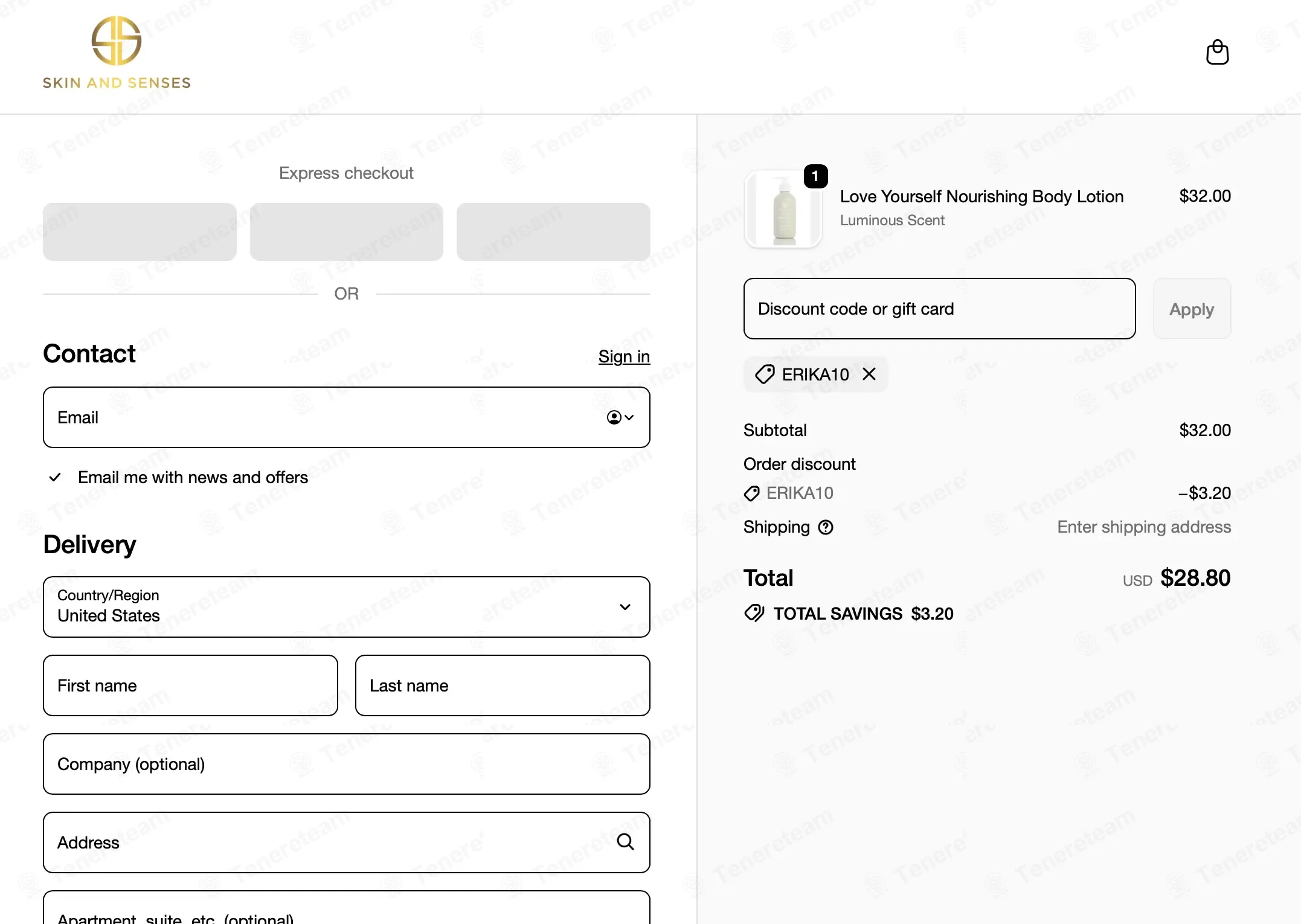Image resolution: width=1301 pixels, height=924 pixels.
Task: Click the product price $32.00
Action: (x=1205, y=196)
